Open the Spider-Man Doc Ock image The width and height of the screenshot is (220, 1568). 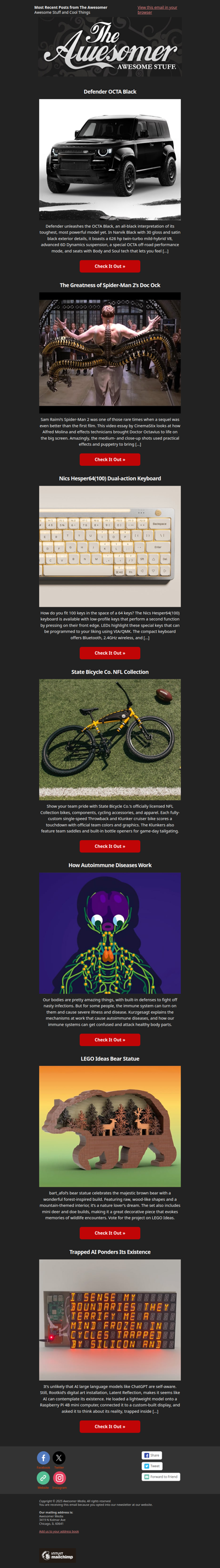[x=110, y=353]
